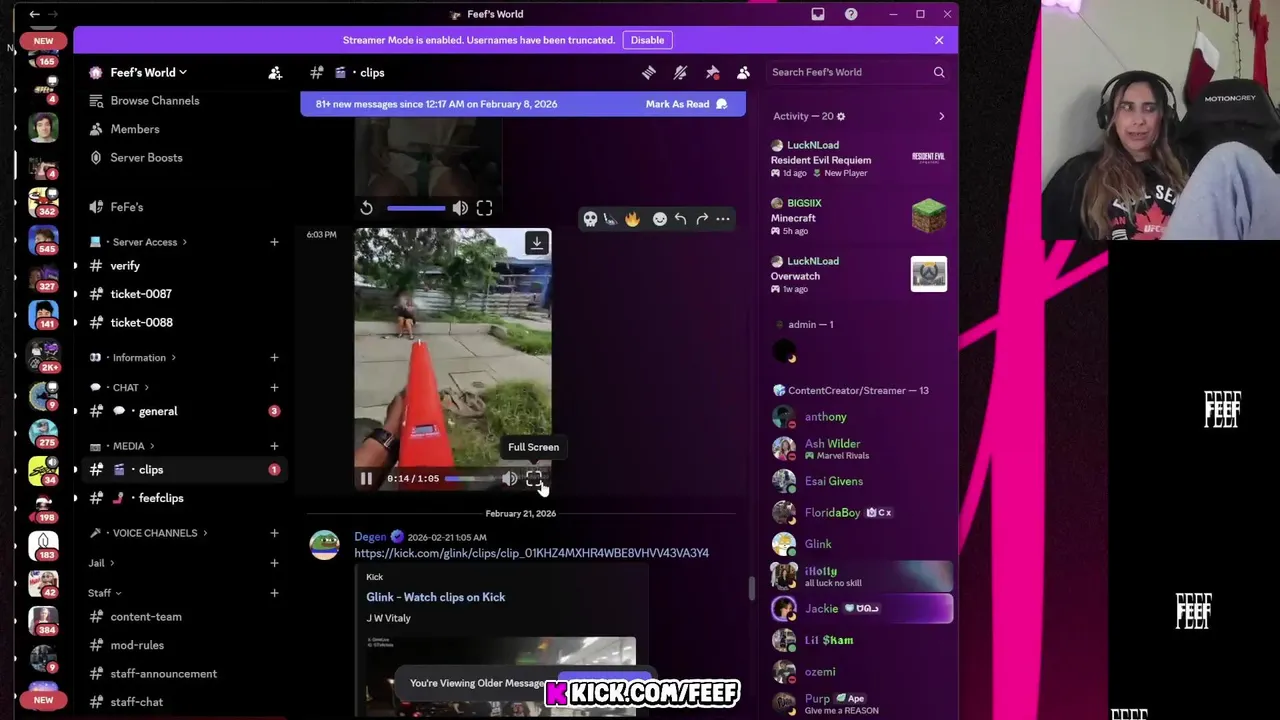The width and height of the screenshot is (1280, 720).
Task: Add channel to Server Access category
Action: click(x=274, y=242)
